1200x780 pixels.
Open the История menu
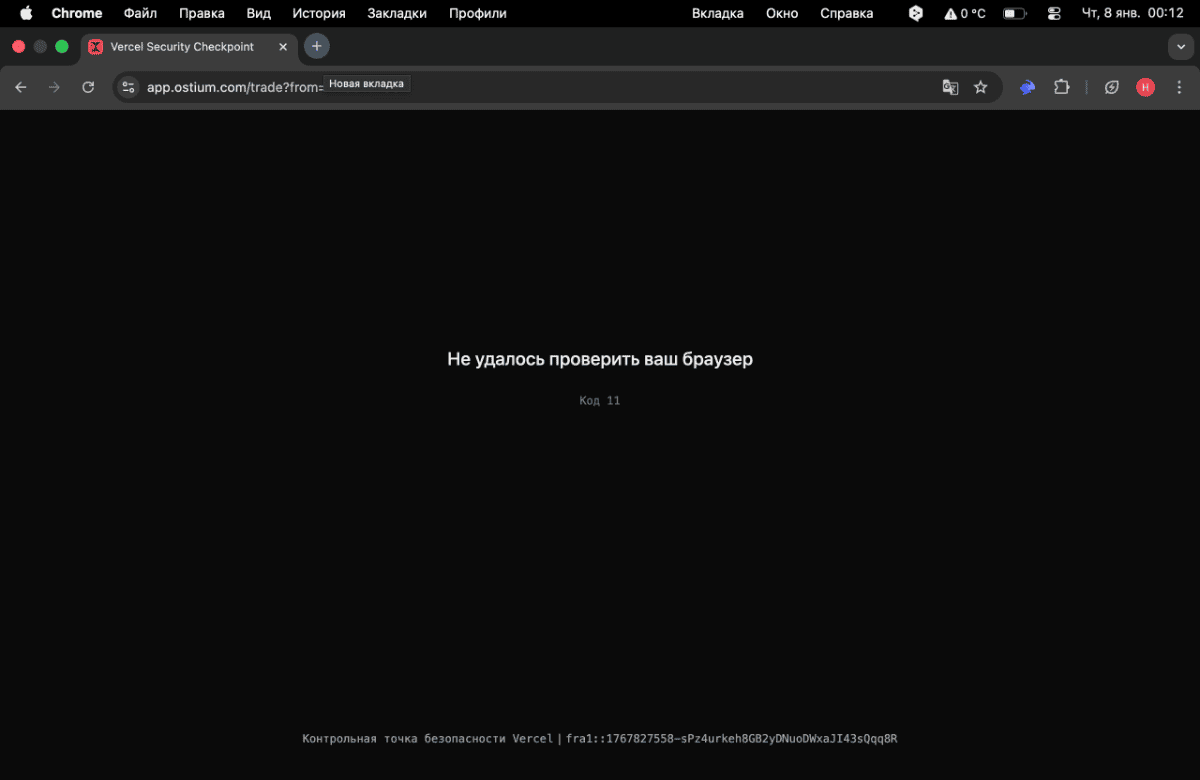(x=319, y=13)
